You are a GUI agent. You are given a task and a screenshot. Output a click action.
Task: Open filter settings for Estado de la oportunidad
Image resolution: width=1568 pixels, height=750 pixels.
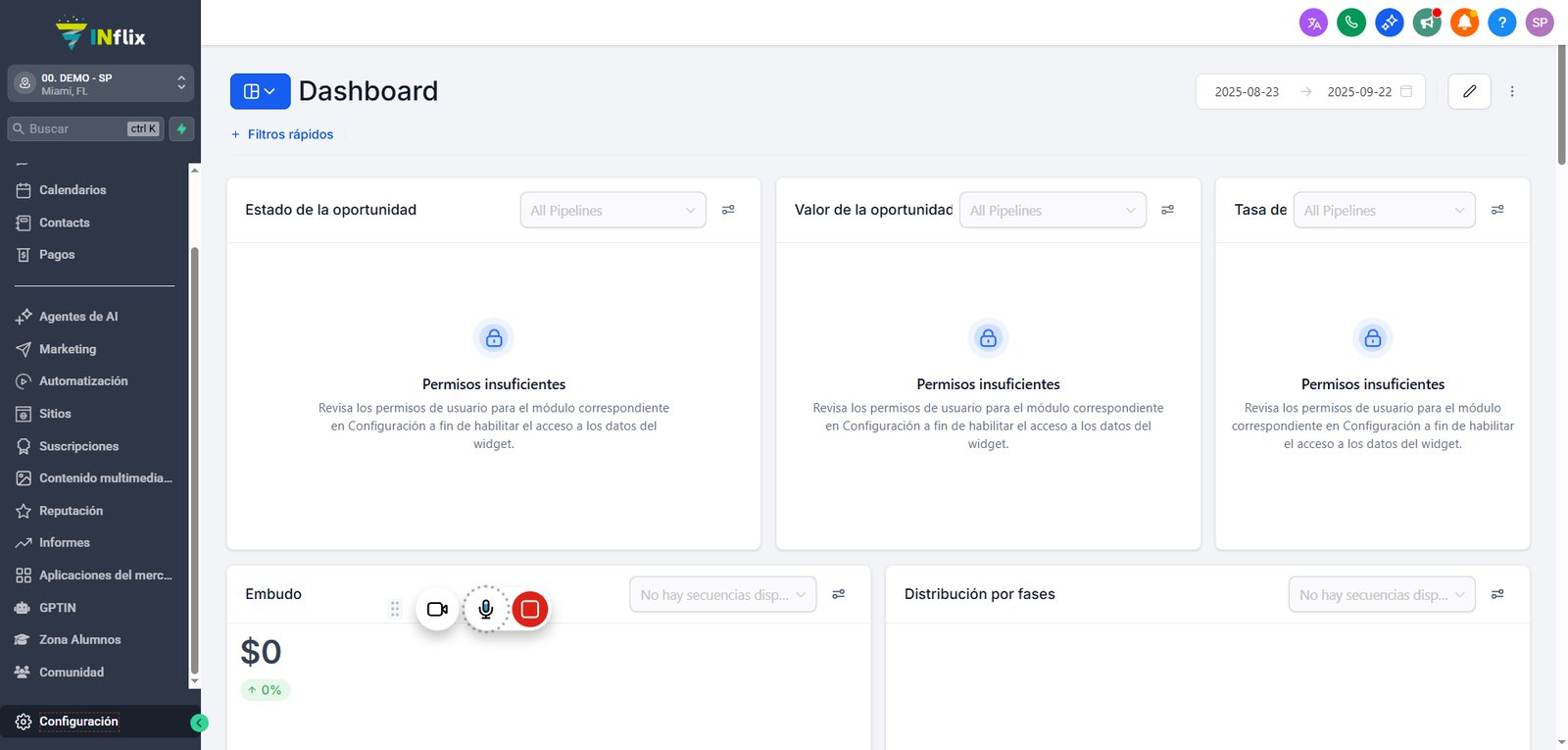728,210
